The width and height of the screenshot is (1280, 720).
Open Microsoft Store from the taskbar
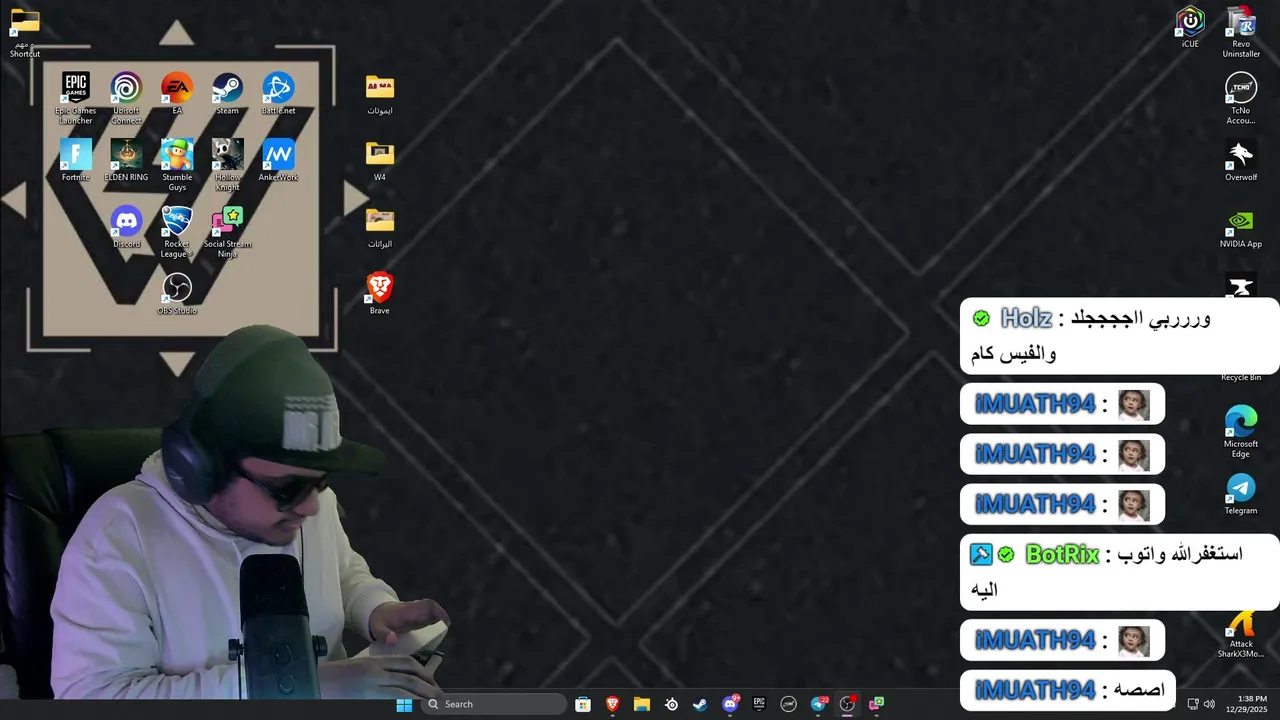583,704
